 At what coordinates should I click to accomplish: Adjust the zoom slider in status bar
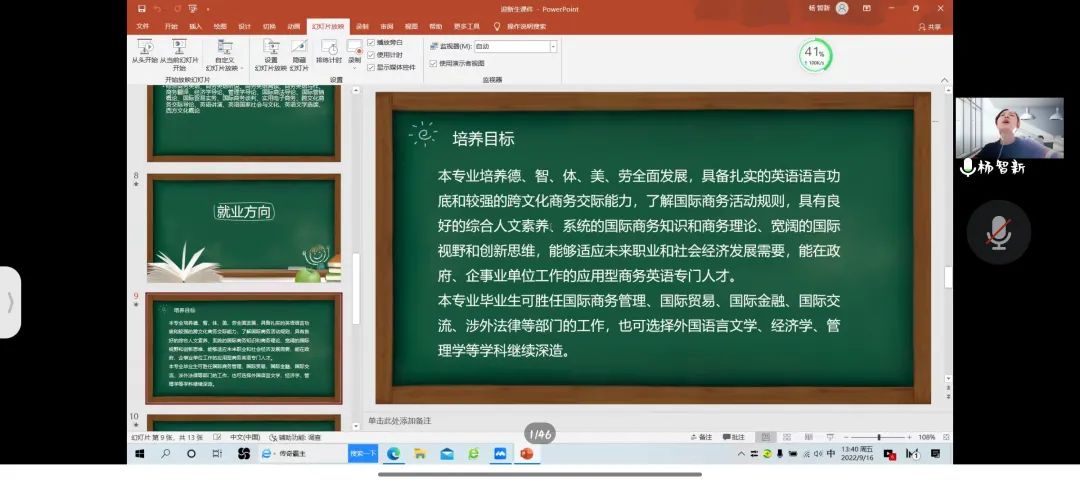pos(878,437)
